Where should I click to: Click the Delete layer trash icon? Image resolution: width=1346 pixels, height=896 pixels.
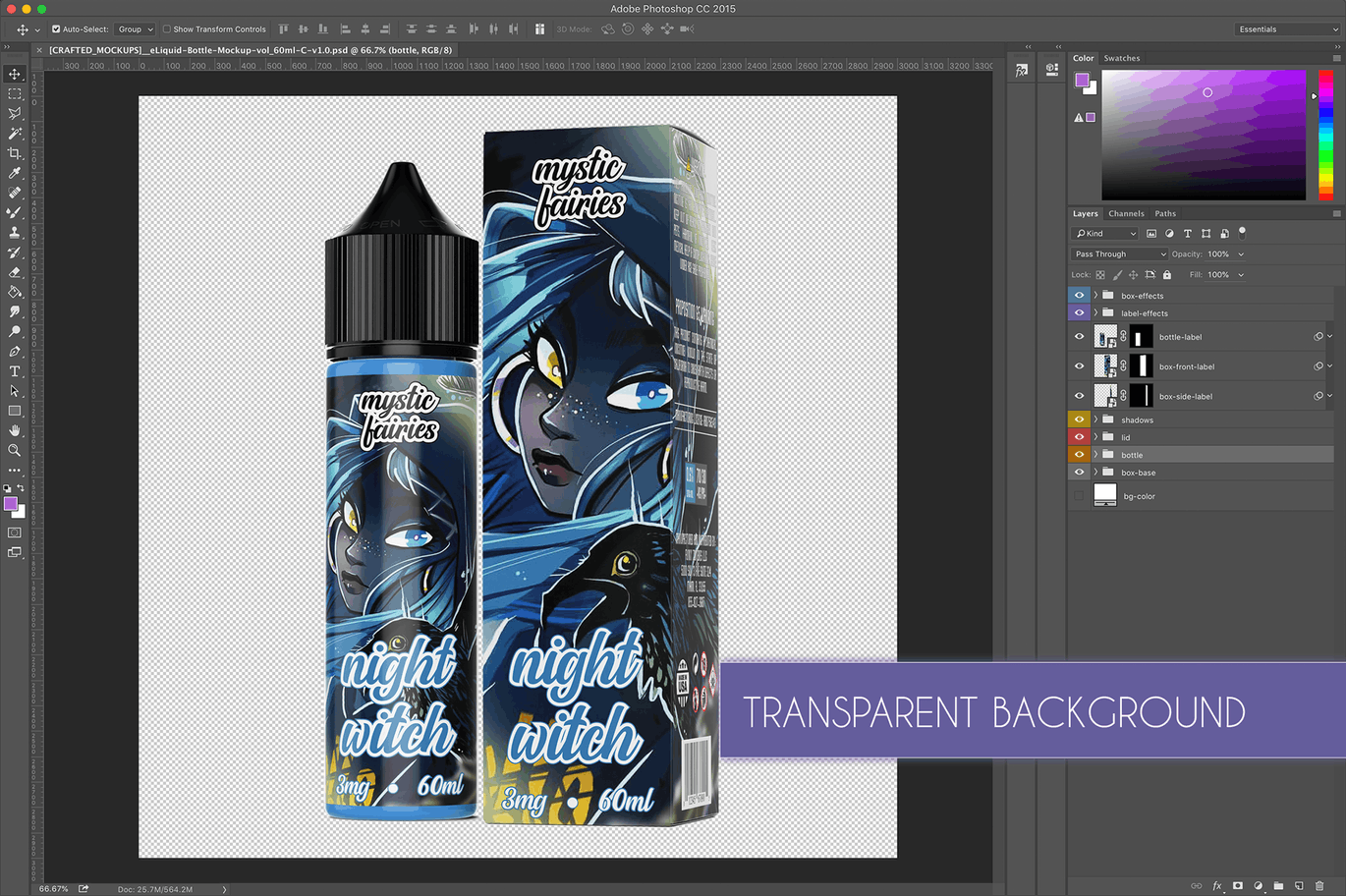pos(1320,885)
